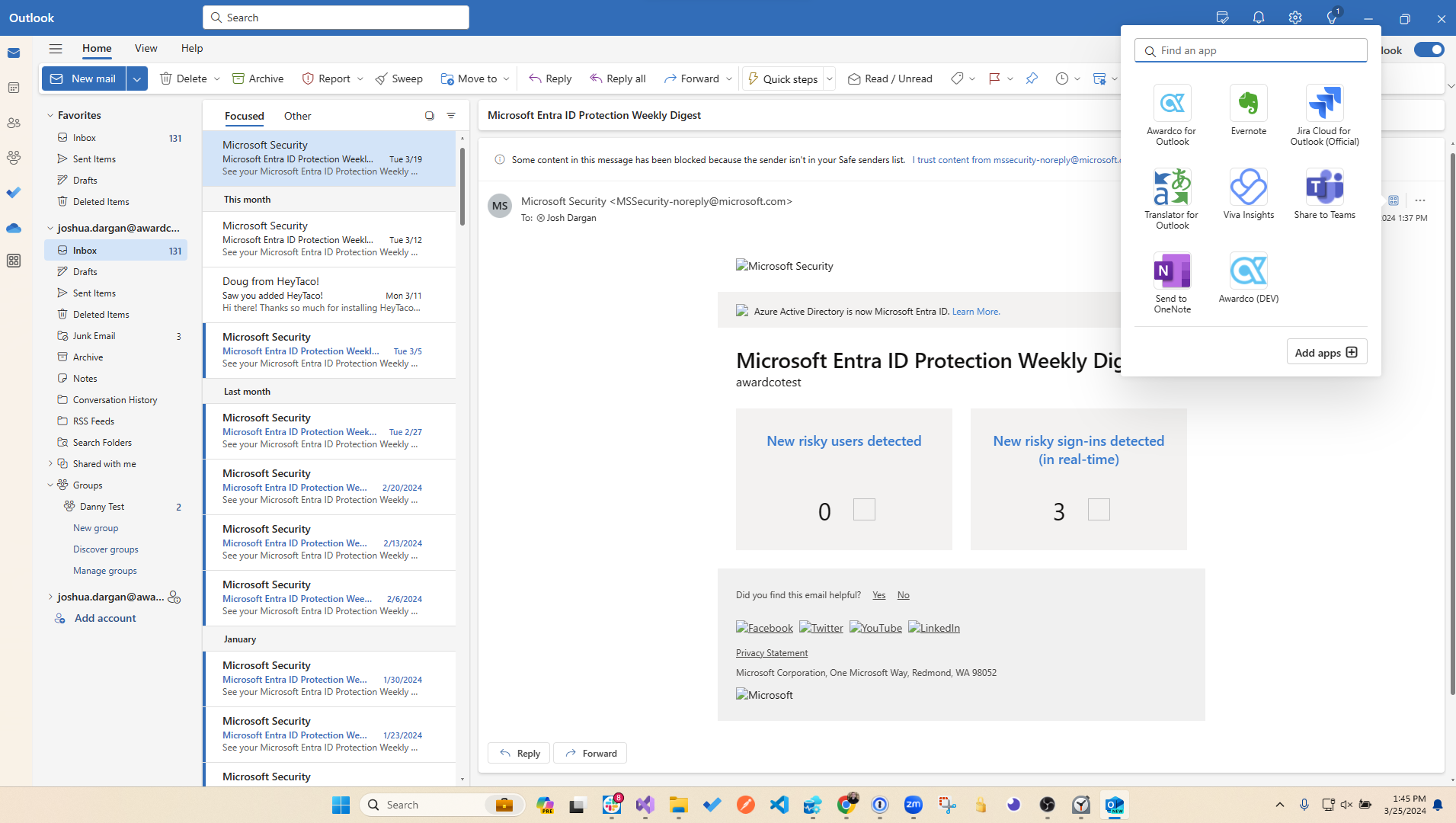The width and height of the screenshot is (1456, 823).
Task: Open the Calendar icon in the left rail
Action: (x=14, y=88)
